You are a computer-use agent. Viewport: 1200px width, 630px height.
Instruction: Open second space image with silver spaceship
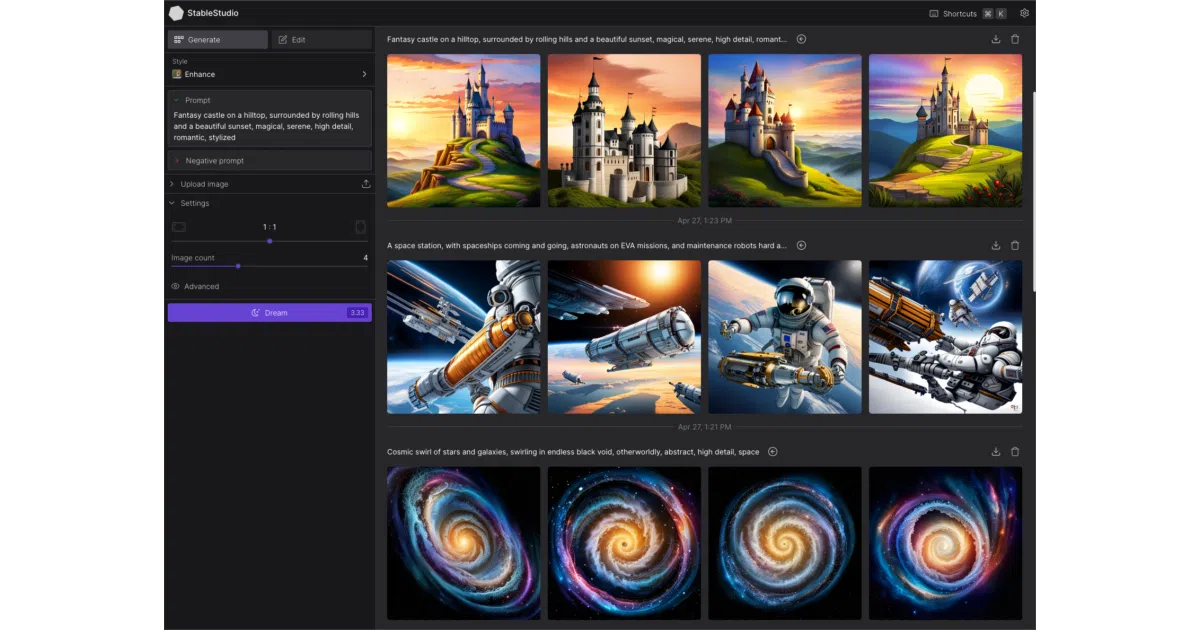tap(624, 337)
